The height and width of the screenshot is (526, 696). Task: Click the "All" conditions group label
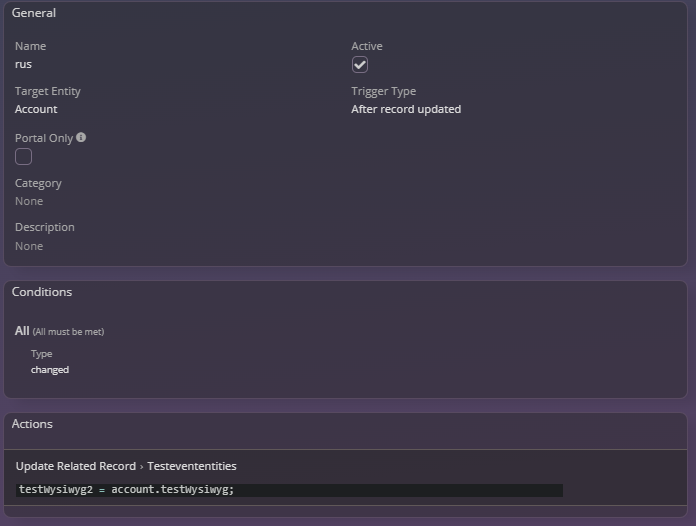coord(22,330)
